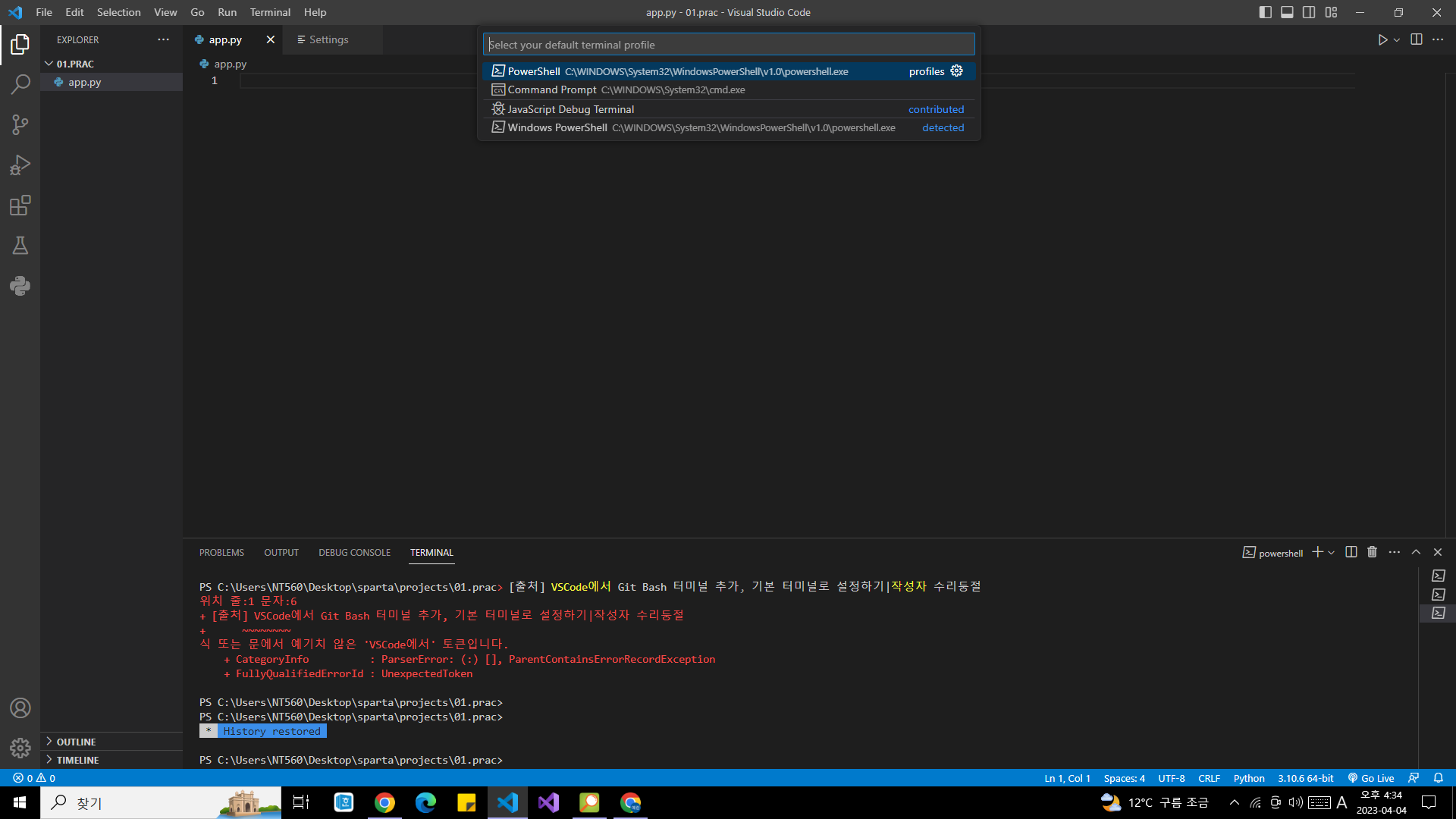Close the terminal panel
1456x819 pixels.
[1438, 552]
